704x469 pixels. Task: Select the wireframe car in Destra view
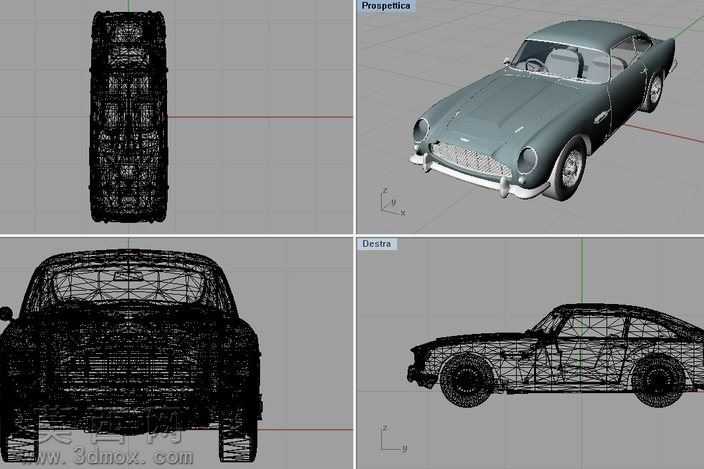(x=556, y=355)
